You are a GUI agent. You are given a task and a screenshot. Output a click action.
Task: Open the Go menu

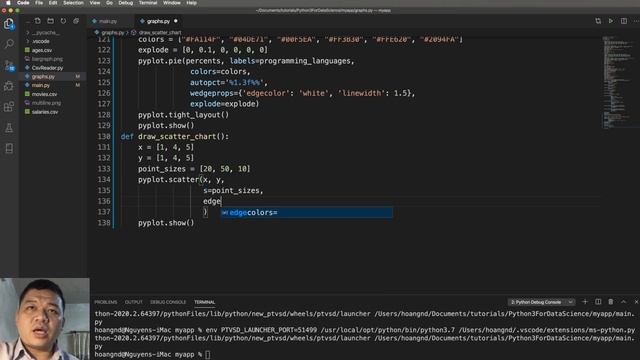[x=109, y=3]
